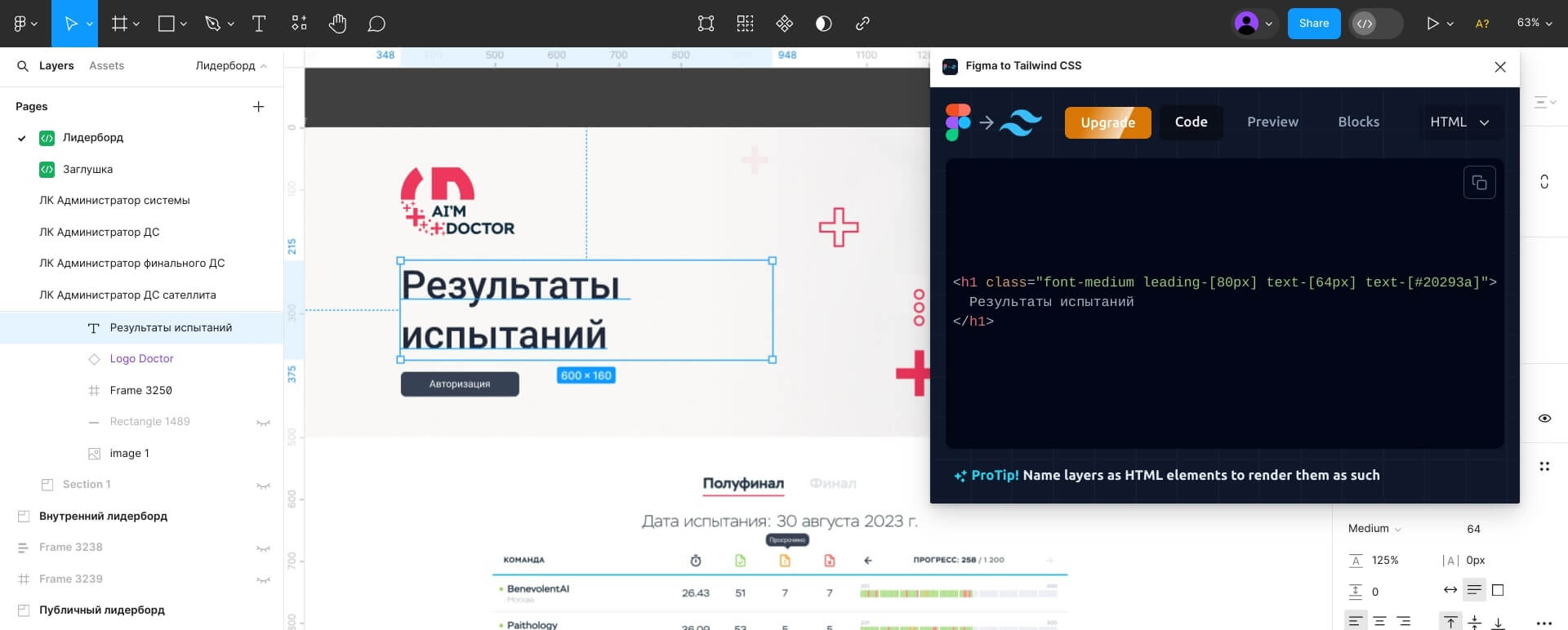Open the Figma main menu
This screenshot has width=1568, height=630.
tap(20, 24)
